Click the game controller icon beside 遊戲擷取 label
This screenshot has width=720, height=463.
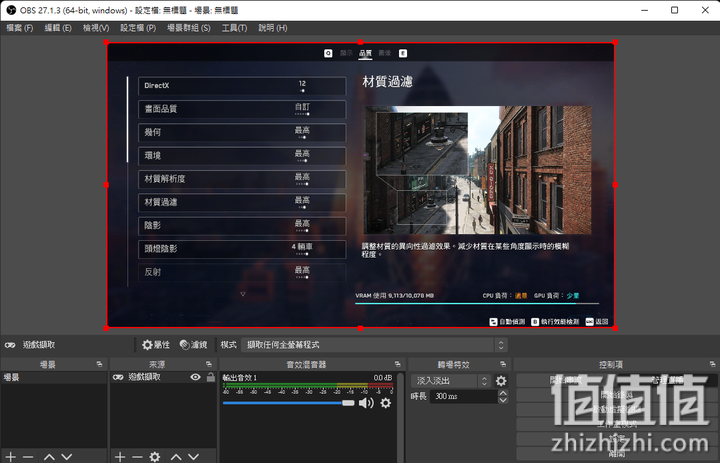tap(10, 344)
